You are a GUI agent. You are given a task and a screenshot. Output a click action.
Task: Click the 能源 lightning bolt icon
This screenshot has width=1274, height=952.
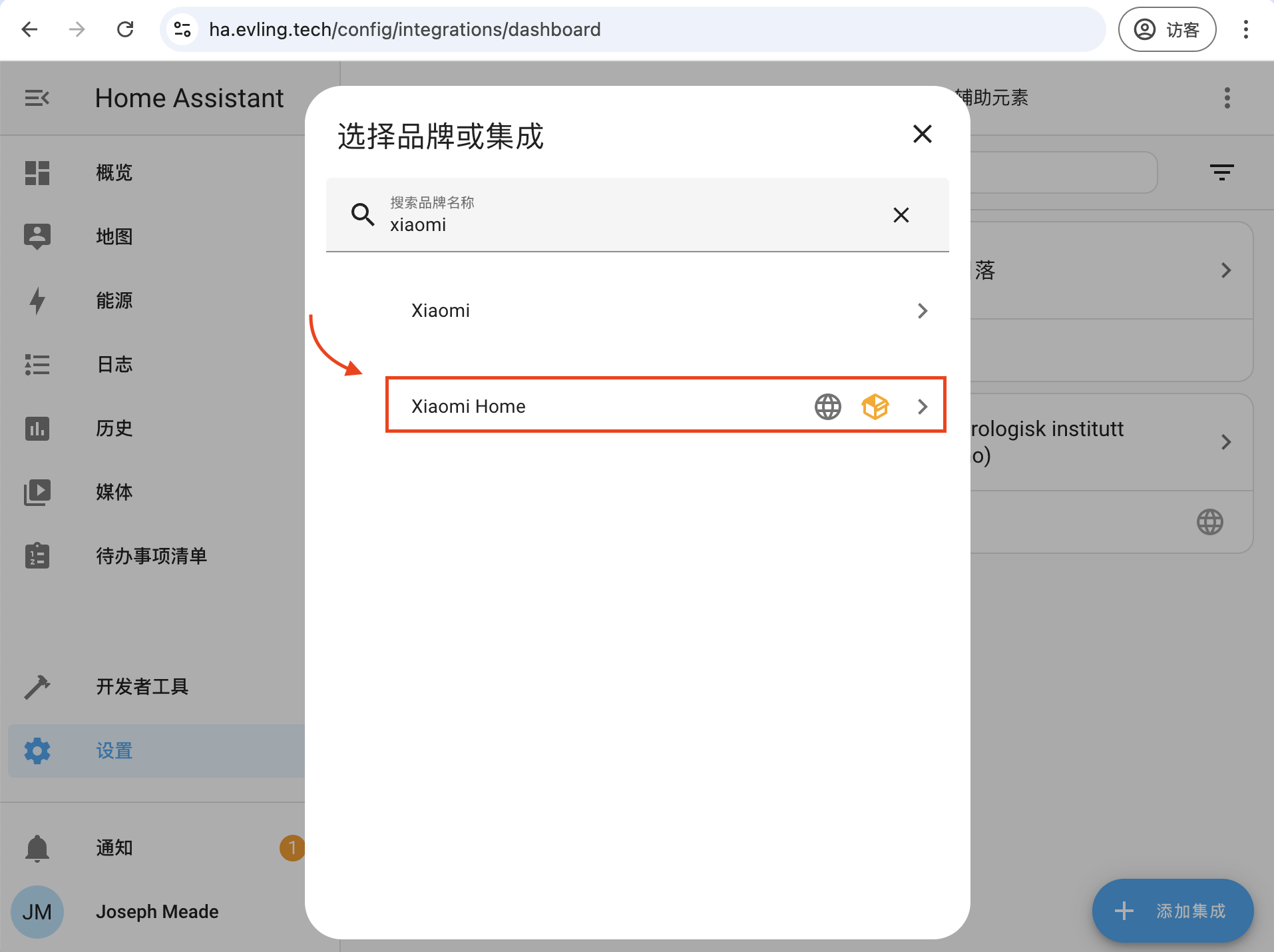37,300
